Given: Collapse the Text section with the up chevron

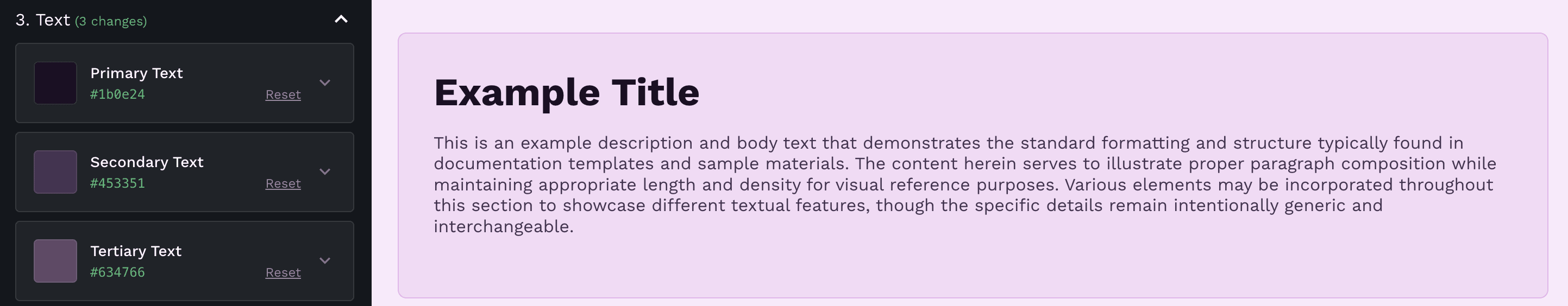Looking at the screenshot, I should point(341,20).
